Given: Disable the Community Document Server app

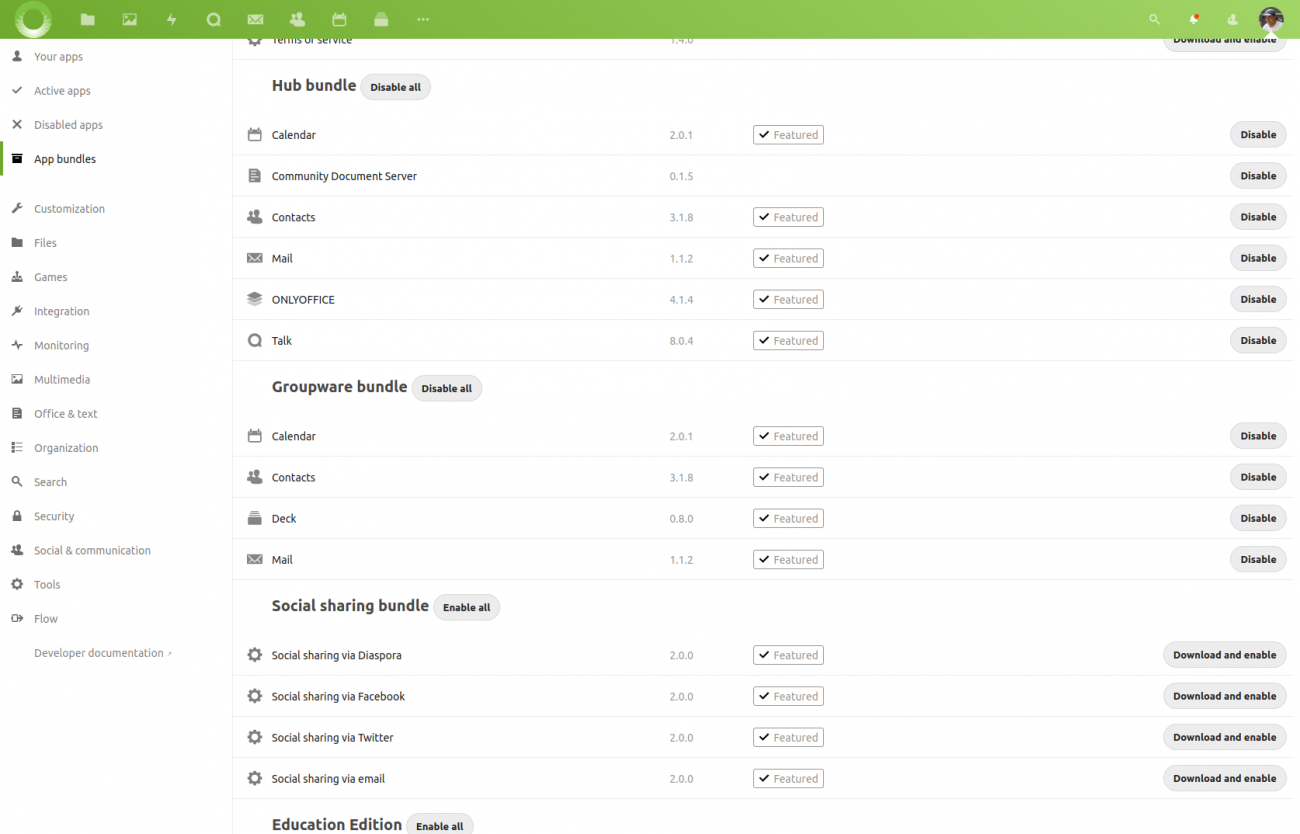Looking at the screenshot, I should pyautogui.click(x=1258, y=176).
